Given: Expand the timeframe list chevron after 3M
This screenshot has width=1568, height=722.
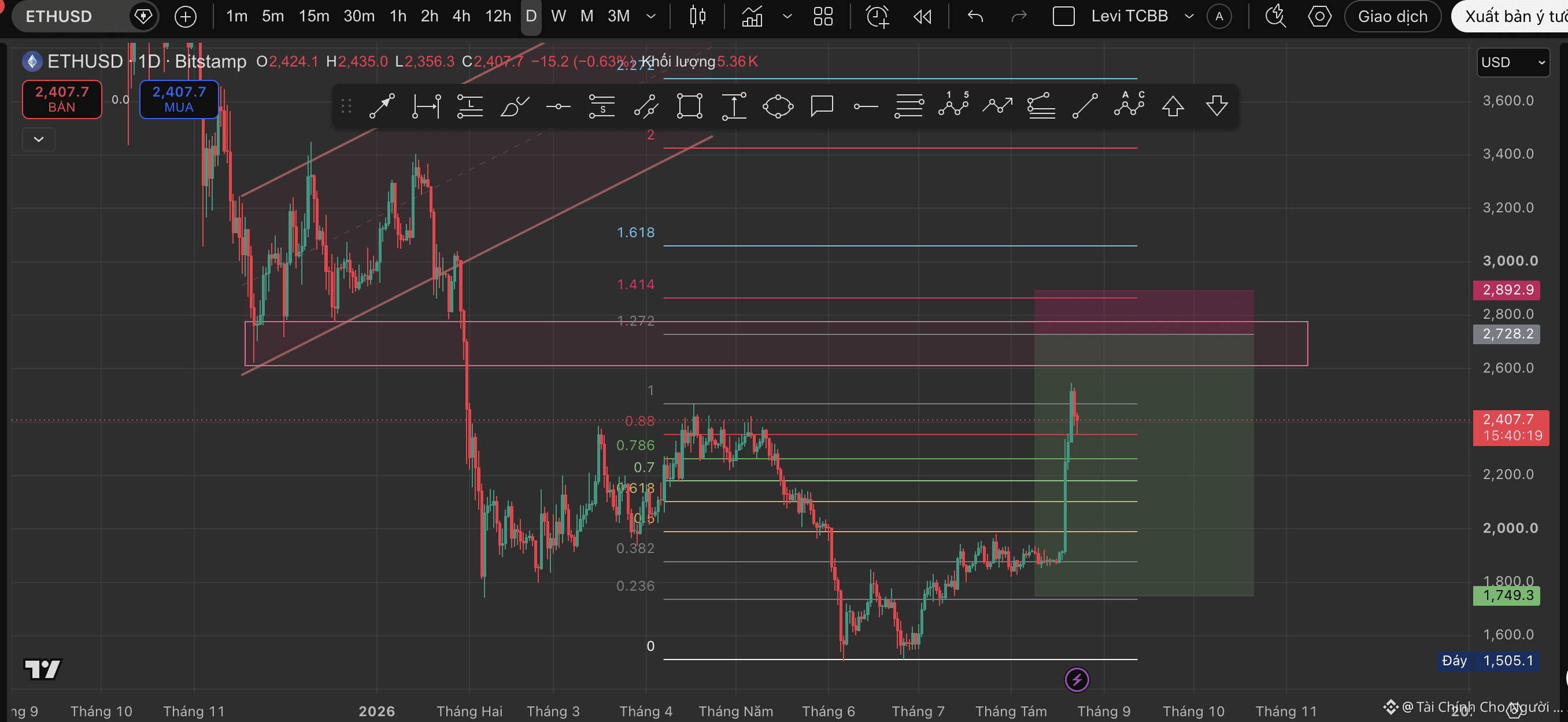Looking at the screenshot, I should tap(650, 16).
